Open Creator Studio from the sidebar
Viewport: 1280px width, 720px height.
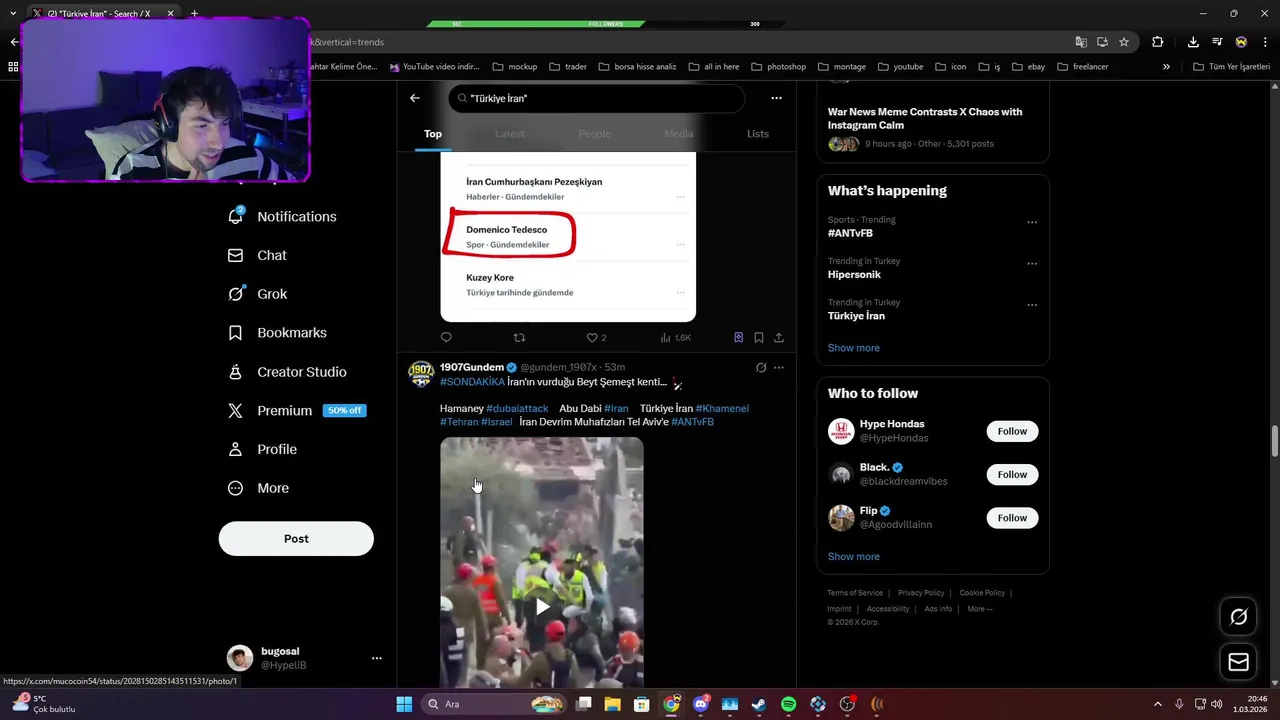pos(288,372)
